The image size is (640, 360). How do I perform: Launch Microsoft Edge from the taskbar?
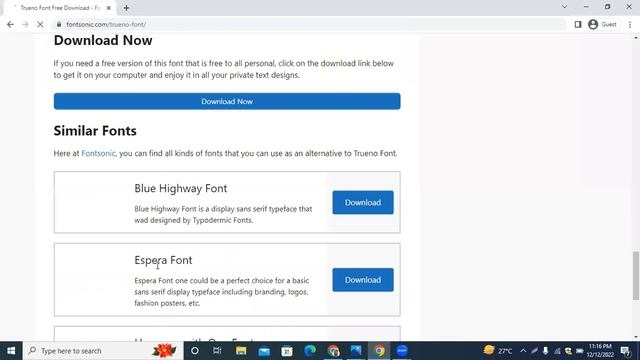tap(310, 351)
